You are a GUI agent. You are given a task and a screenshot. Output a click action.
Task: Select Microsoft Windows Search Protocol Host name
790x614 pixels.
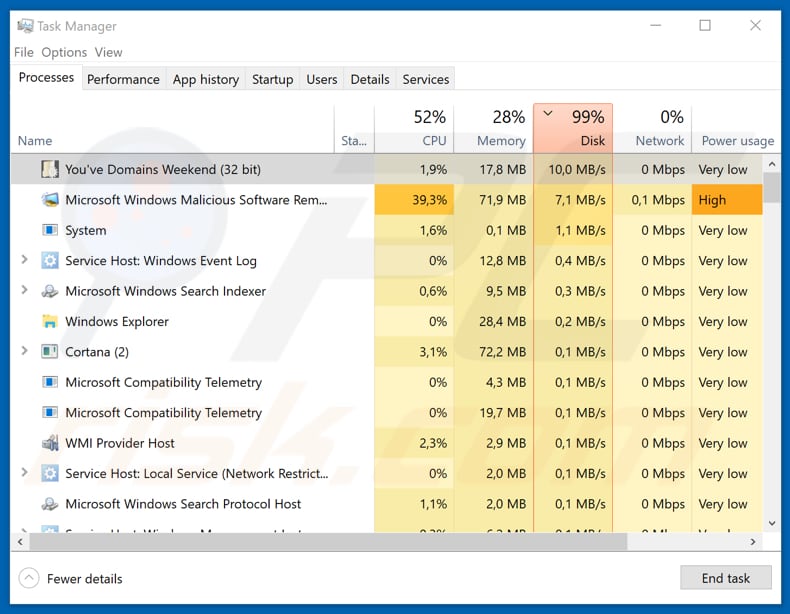[183, 504]
